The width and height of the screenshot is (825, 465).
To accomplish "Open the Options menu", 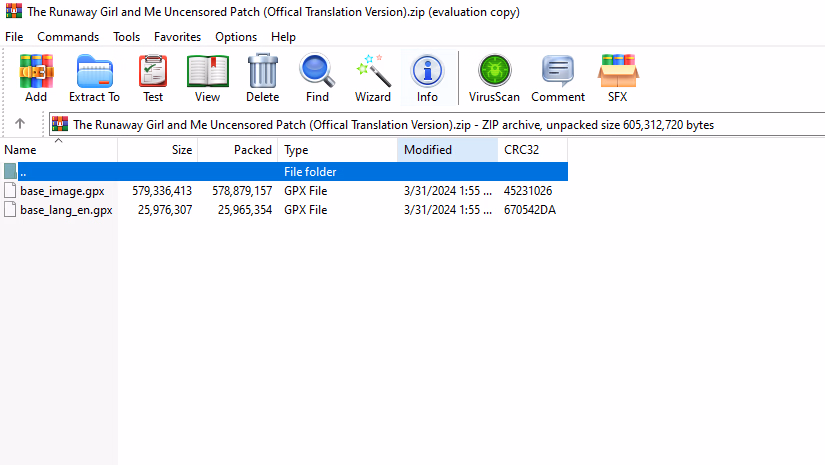I will pos(236,37).
